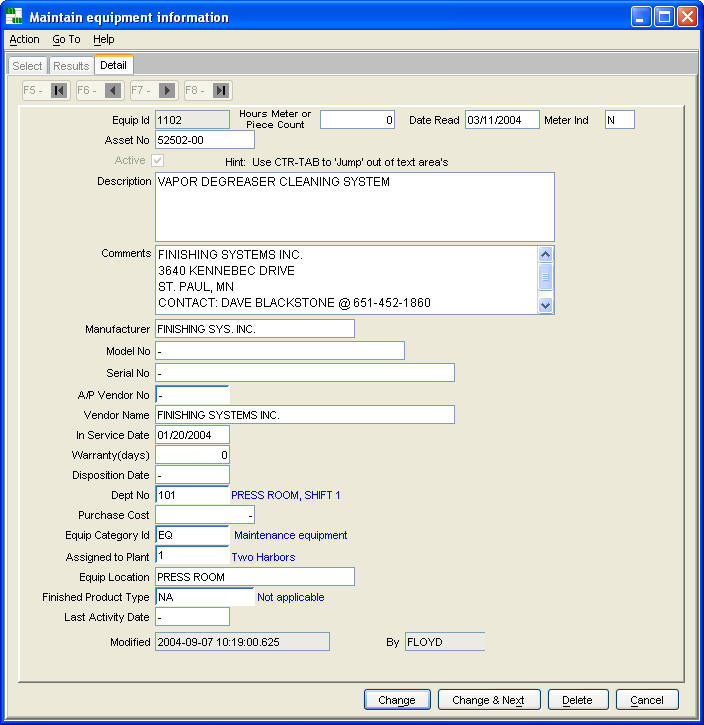This screenshot has width=704, height=725.
Task: Click the 'Not applicable' blue text
Action: coord(290,597)
